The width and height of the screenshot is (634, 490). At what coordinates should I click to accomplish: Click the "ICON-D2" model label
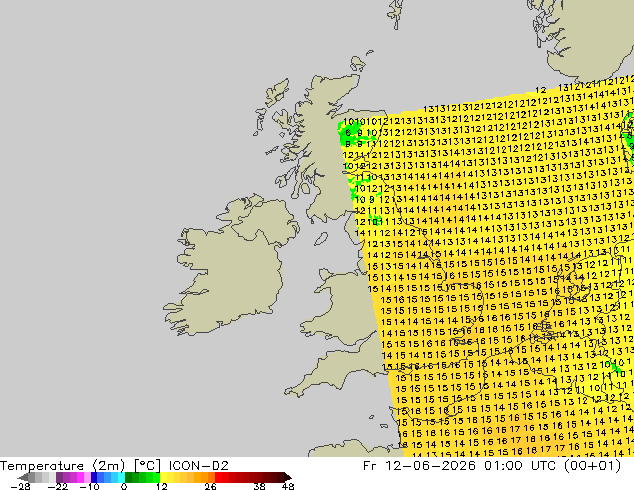[199, 466]
